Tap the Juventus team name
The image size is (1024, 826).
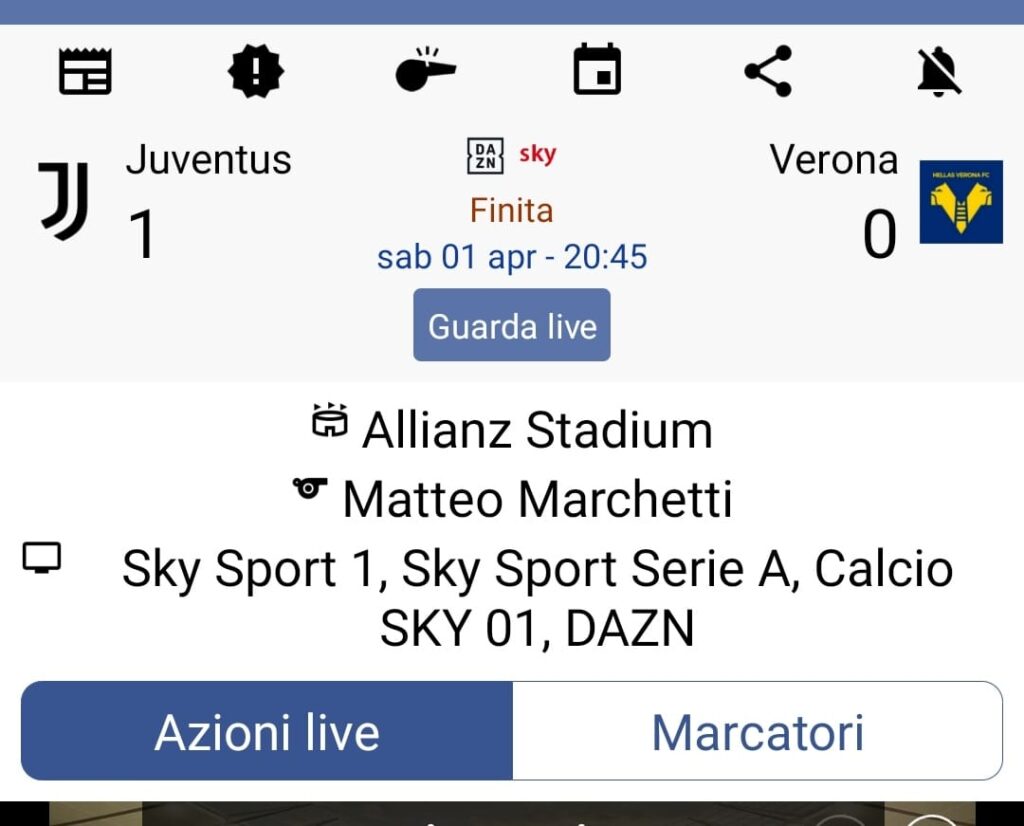pos(208,160)
